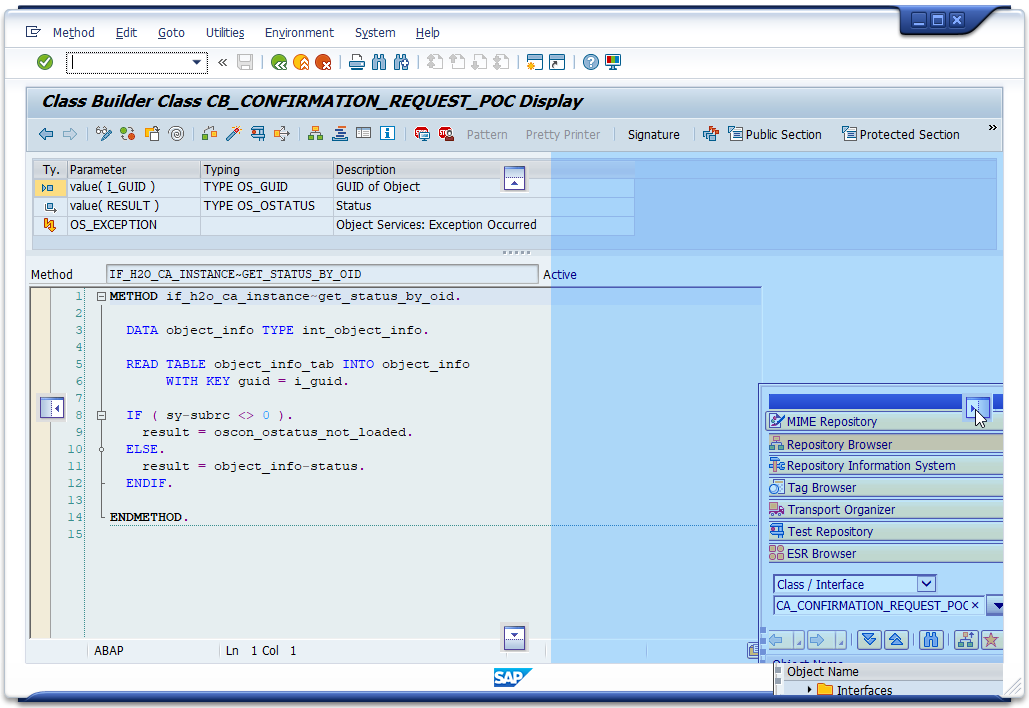Click the green Back icon in standard toolbar
Viewport: 1029px width, 708px height.
[279, 62]
